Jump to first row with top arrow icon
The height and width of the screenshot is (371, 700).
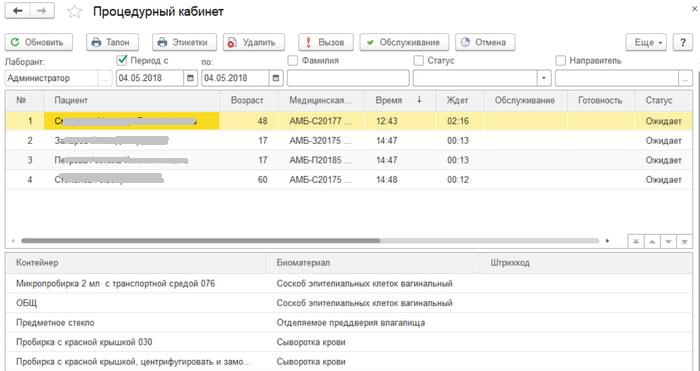coord(636,242)
